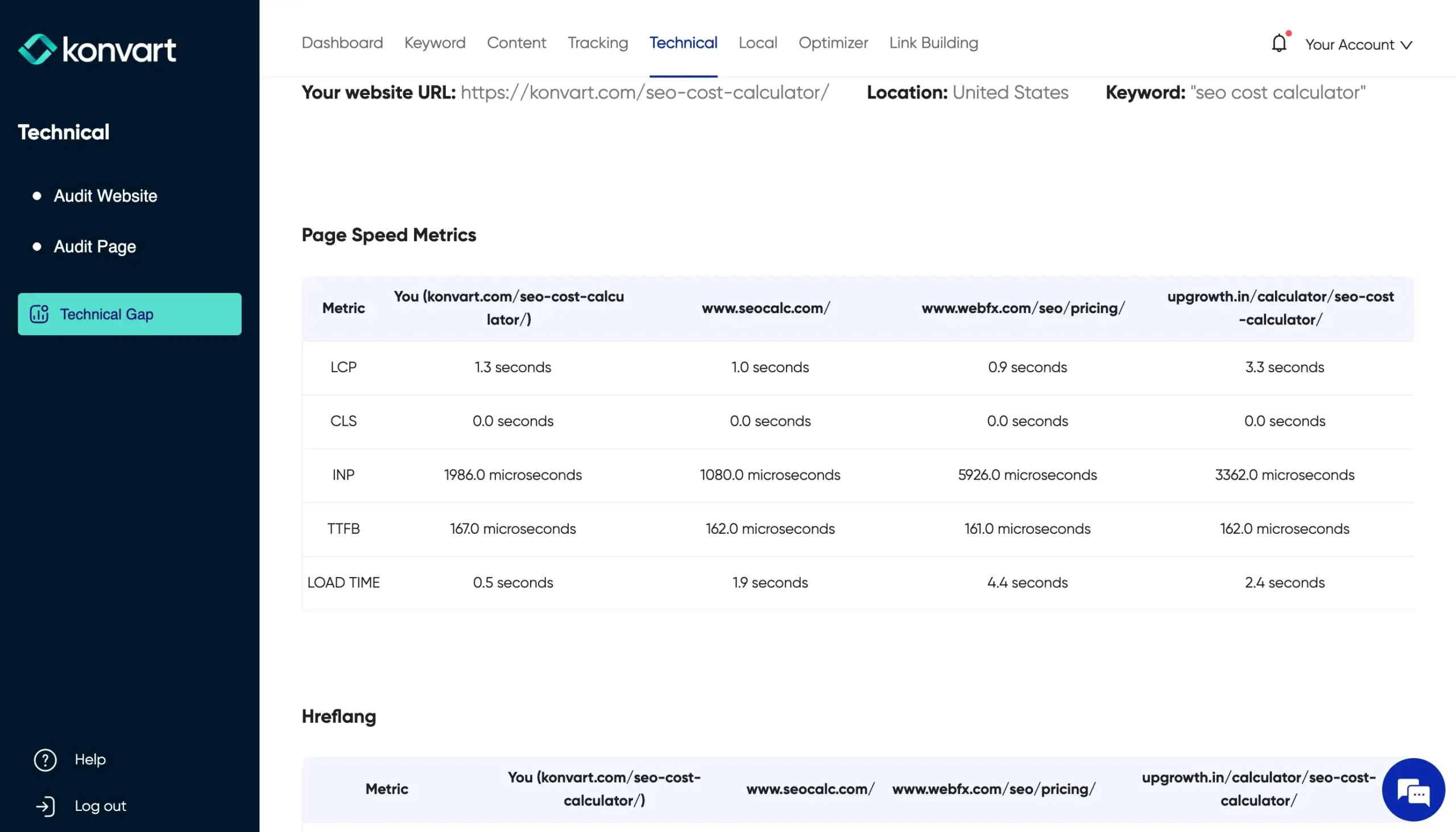Open the live chat widget
1456x832 pixels.
pyautogui.click(x=1413, y=790)
